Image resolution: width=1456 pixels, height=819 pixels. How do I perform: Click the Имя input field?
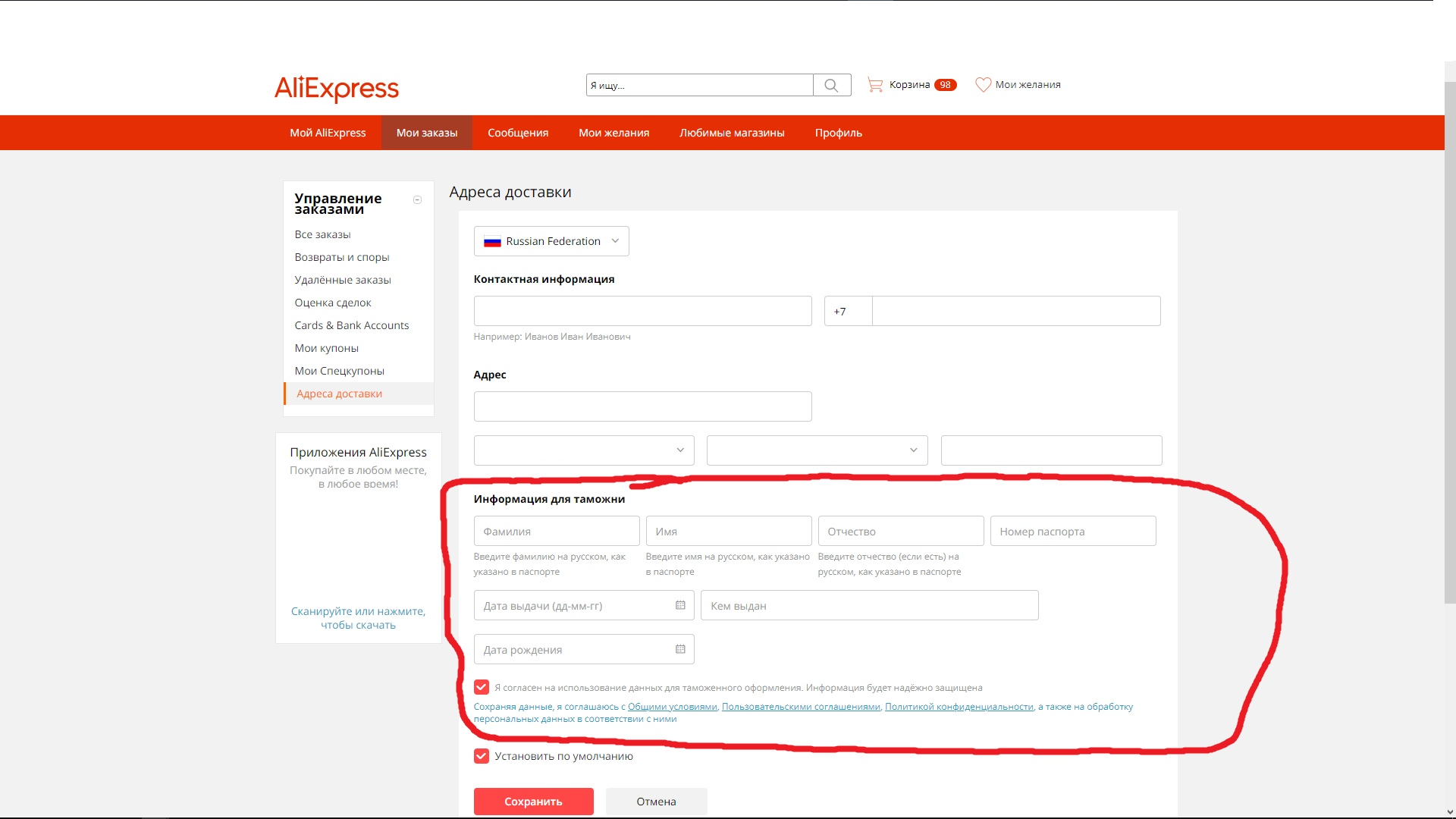pyautogui.click(x=729, y=531)
